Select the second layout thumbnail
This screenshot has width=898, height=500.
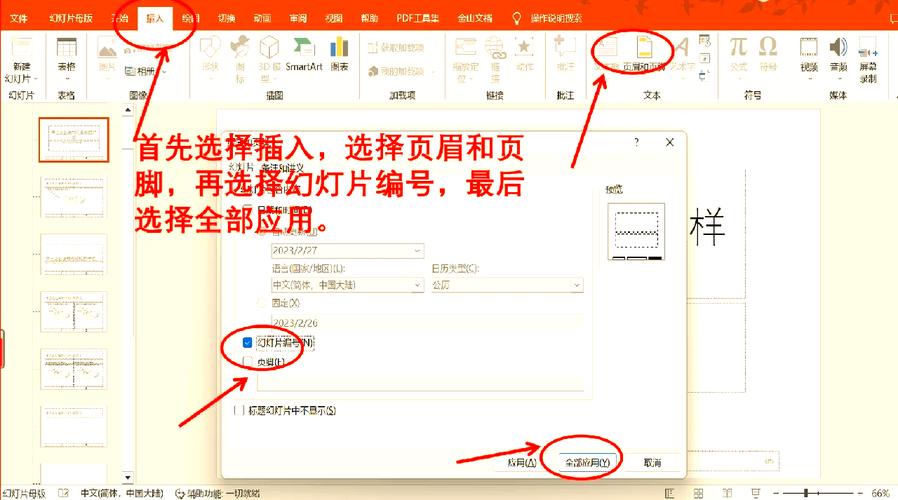point(73,197)
